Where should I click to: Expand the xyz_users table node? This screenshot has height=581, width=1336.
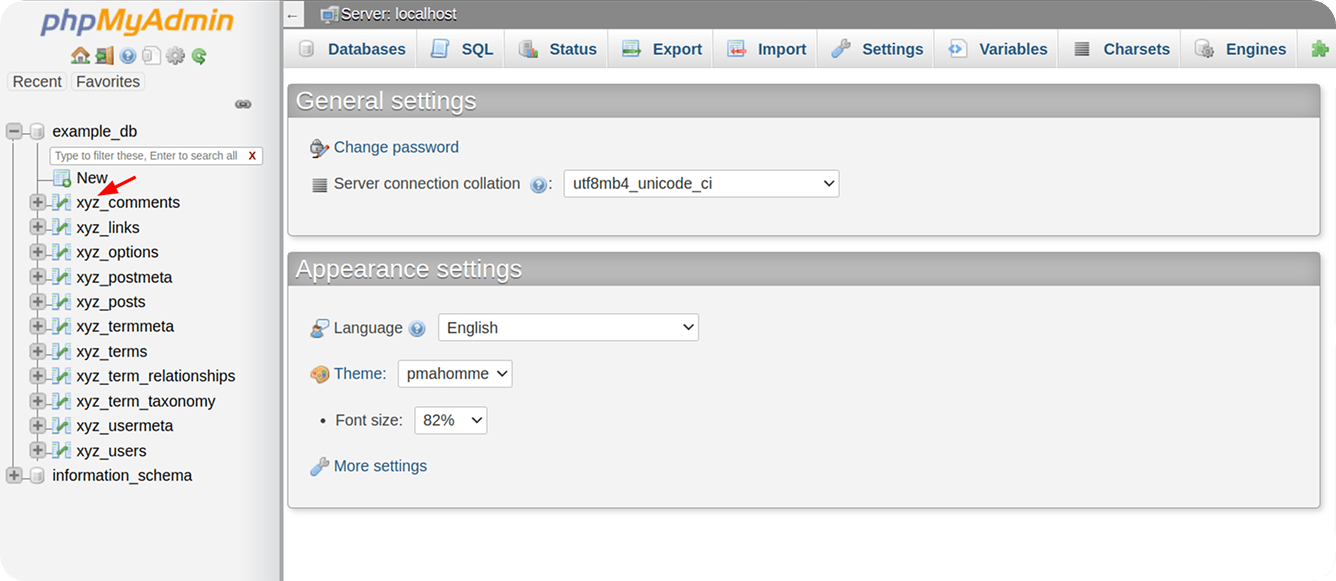click(x=38, y=450)
